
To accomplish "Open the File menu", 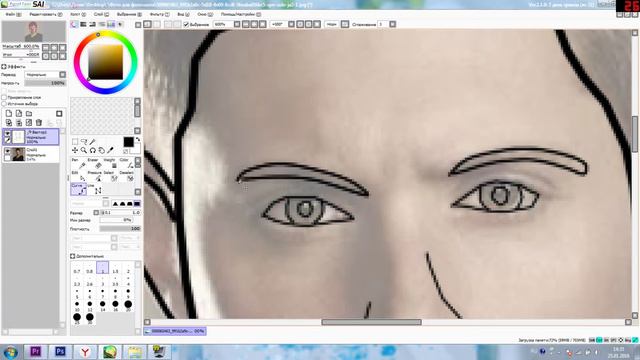I will 13,14.
